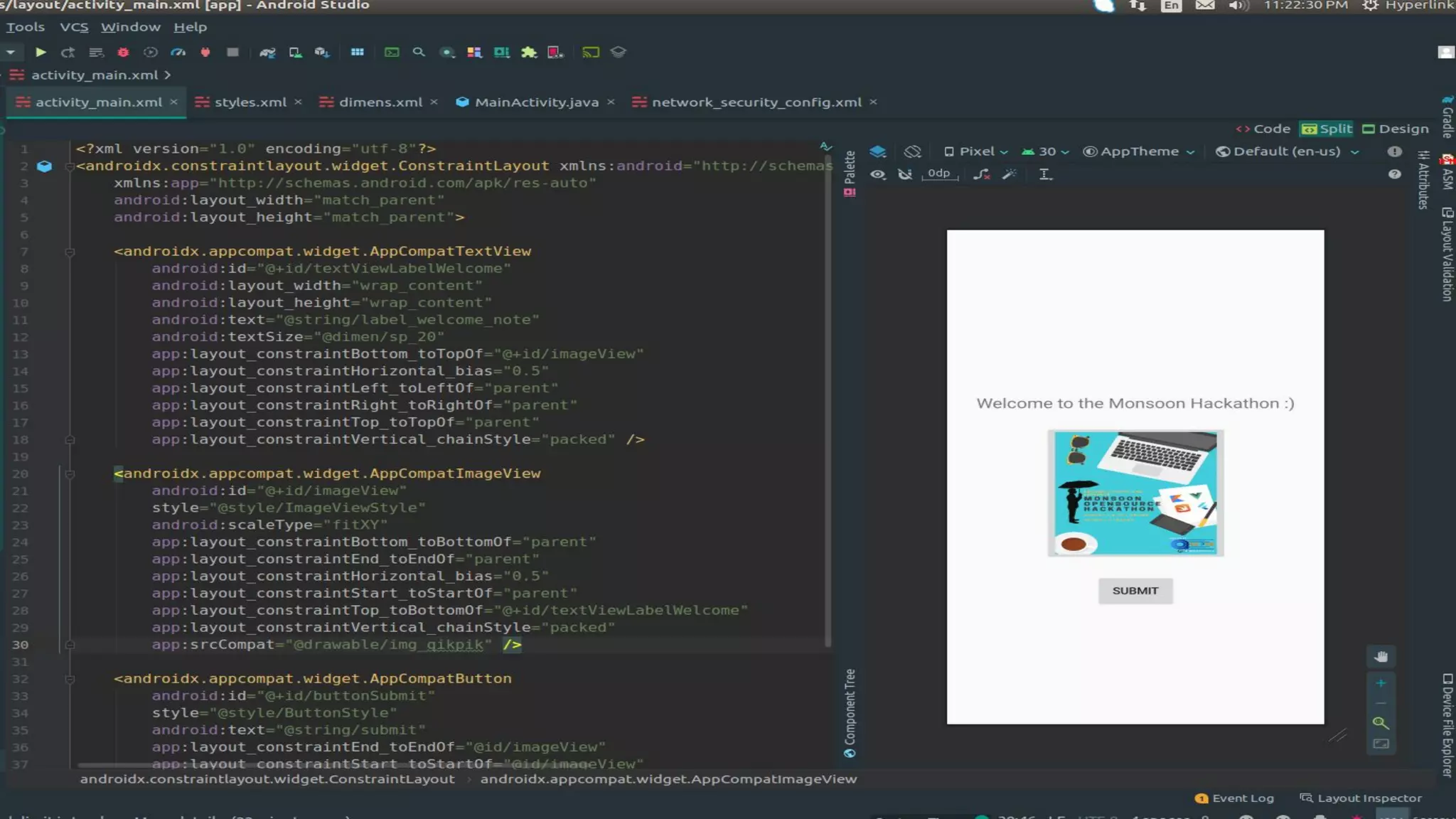Click the red Debug bug icon
Viewport: 1456px width, 819px height.
[x=123, y=52]
